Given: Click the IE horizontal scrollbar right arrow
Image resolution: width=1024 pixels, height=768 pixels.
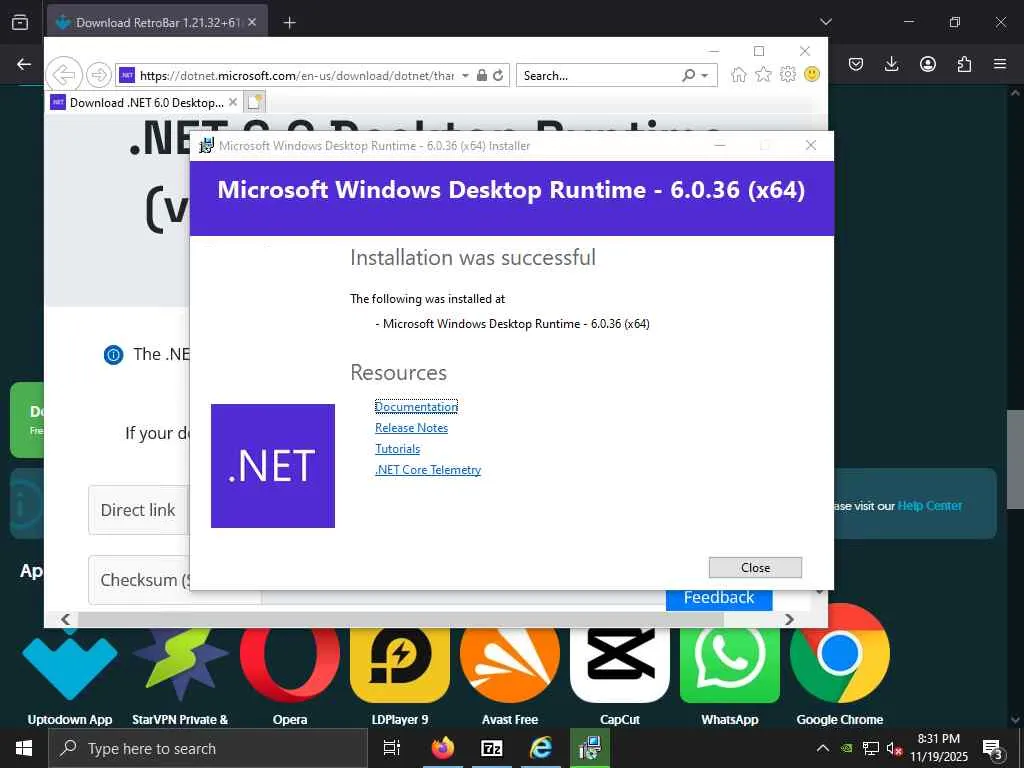Looking at the screenshot, I should (x=789, y=619).
